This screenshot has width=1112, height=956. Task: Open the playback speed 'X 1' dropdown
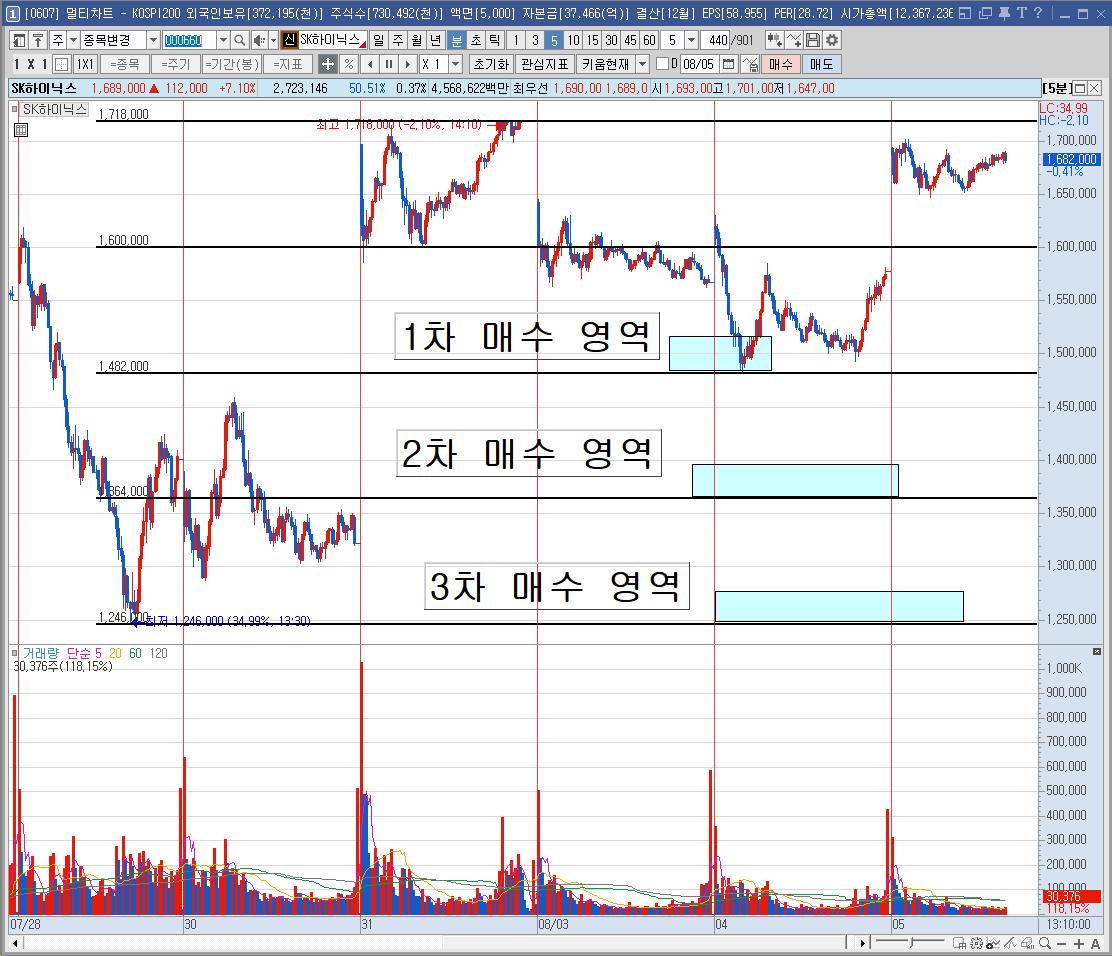point(455,65)
